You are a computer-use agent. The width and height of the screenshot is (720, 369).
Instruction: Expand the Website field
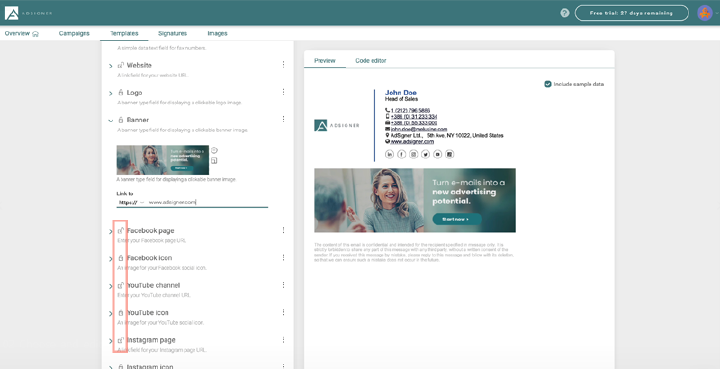(x=111, y=66)
